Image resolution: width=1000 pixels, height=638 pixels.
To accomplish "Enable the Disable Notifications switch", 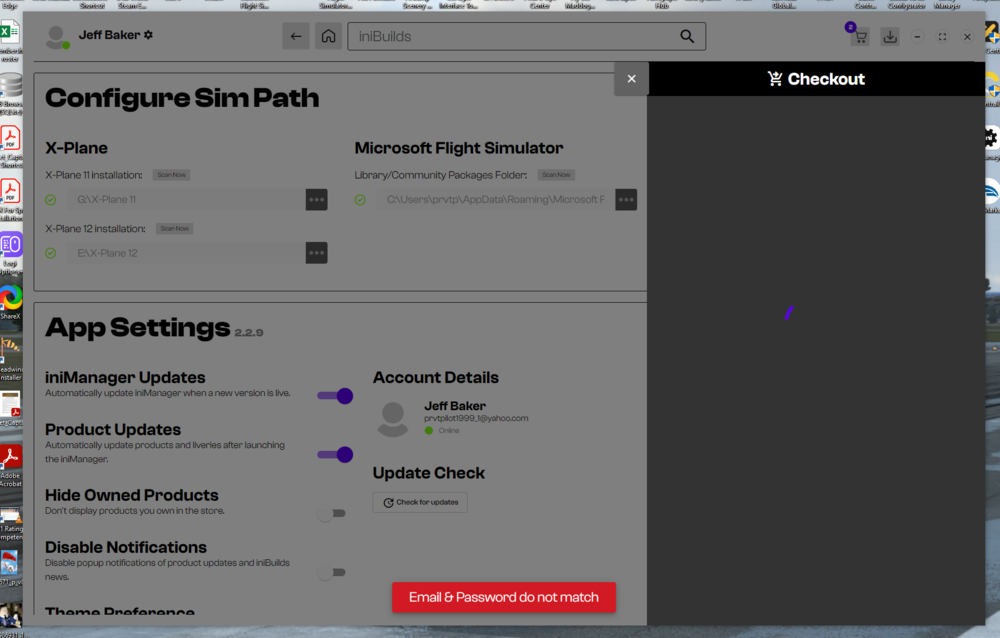I will tap(331, 572).
